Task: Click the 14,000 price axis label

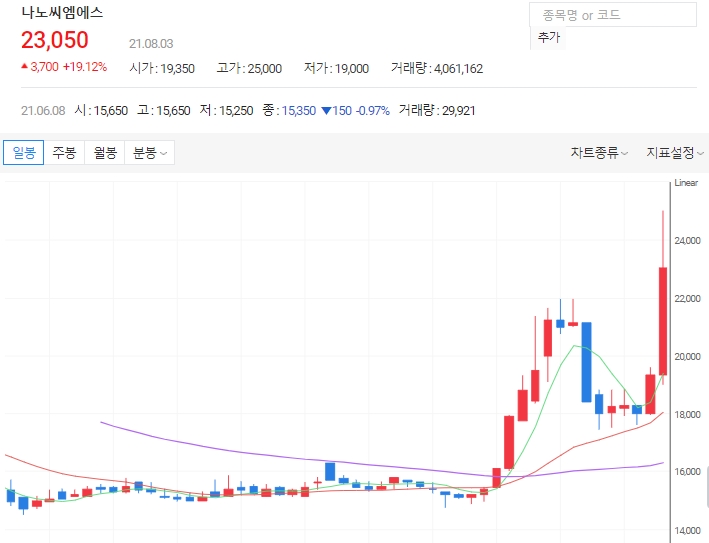Action: [687, 531]
